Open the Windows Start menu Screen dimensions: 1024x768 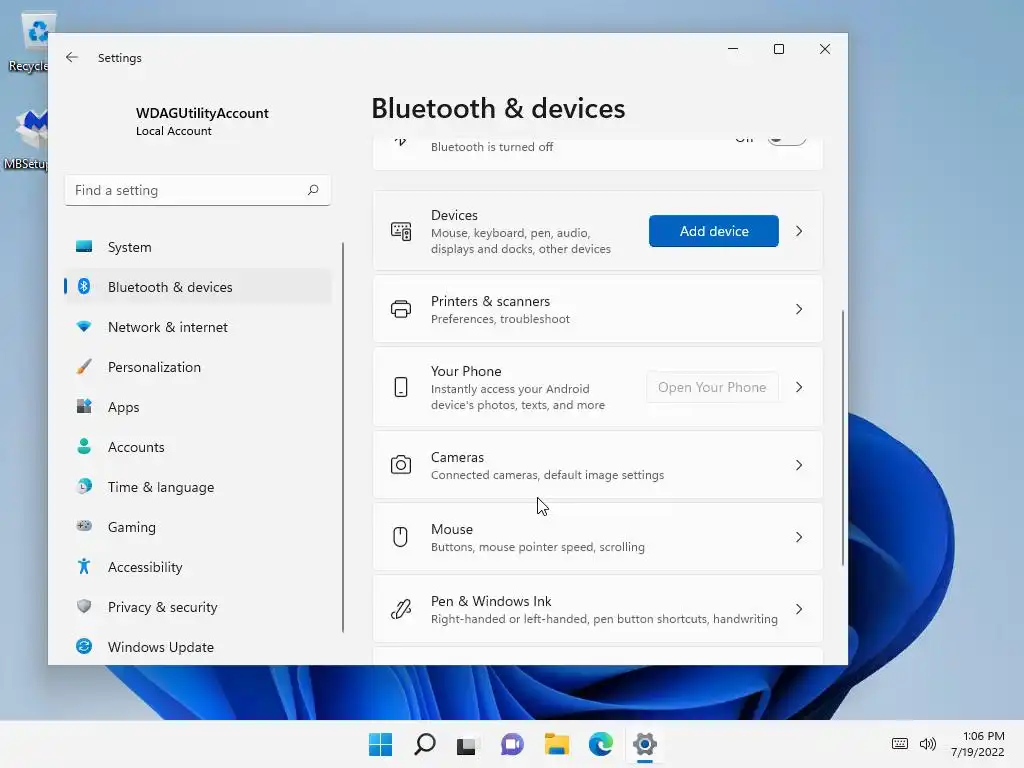coord(380,744)
